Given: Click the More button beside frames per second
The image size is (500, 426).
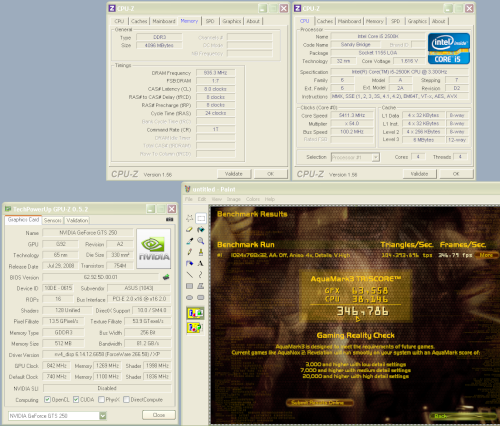Looking at the screenshot, I should coord(486,255).
